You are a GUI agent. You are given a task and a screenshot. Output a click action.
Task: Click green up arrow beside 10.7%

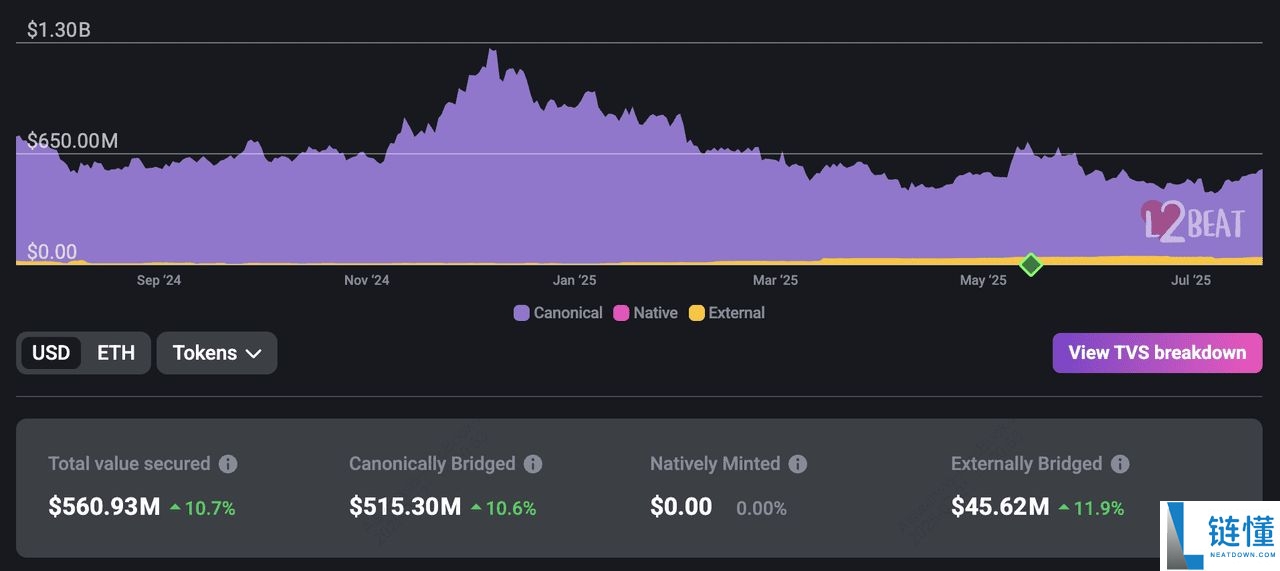[175, 508]
